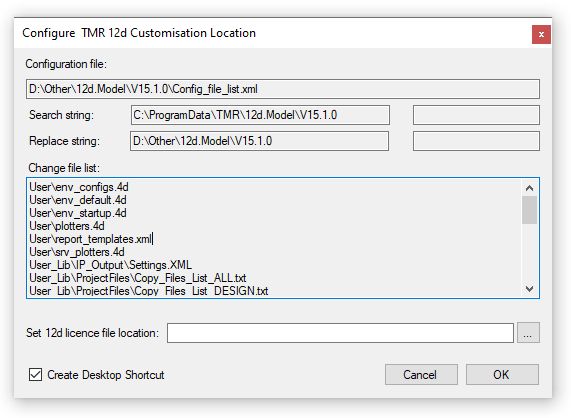Click the browse ellipsis button for licence file
This screenshot has width=571, height=418.
pyautogui.click(x=528, y=333)
